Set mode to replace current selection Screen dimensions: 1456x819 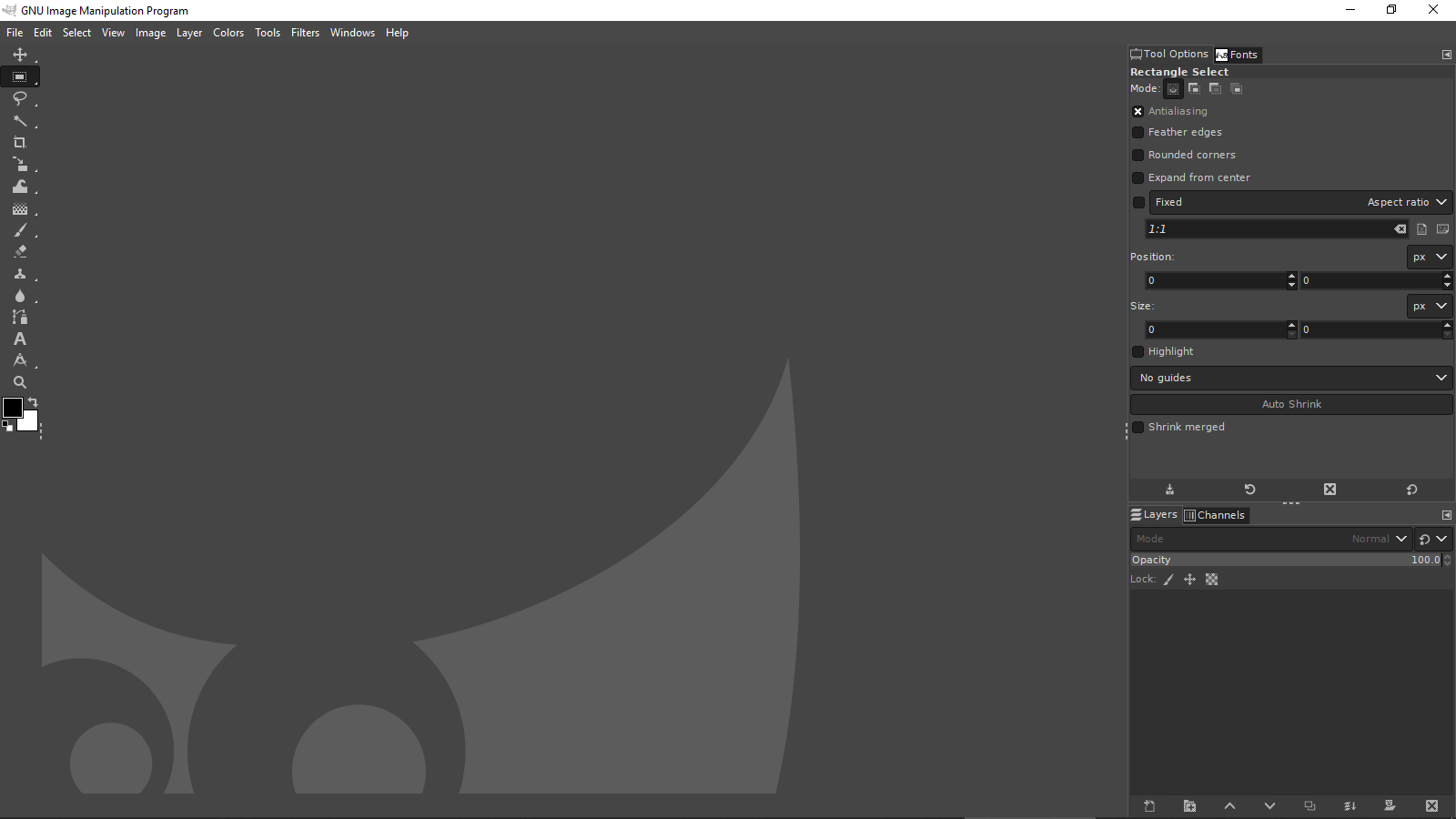coord(1173,88)
